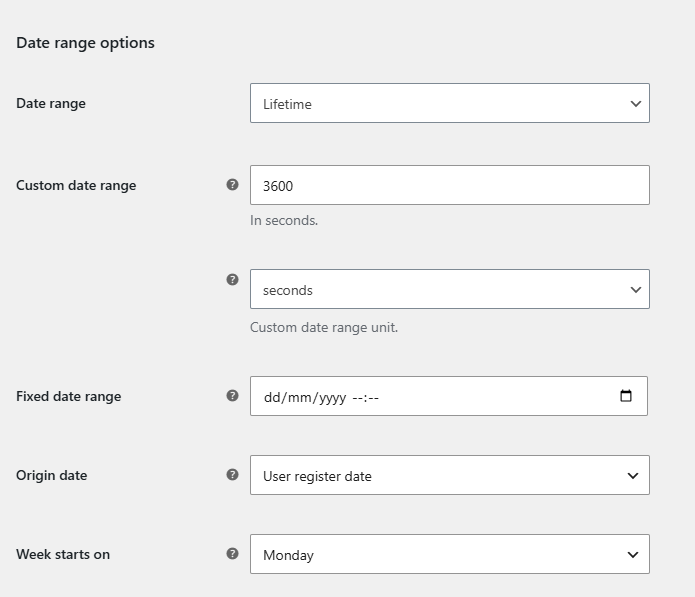Open the Origin date dropdown showing User register date
This screenshot has height=597, width=695.
[449, 475]
